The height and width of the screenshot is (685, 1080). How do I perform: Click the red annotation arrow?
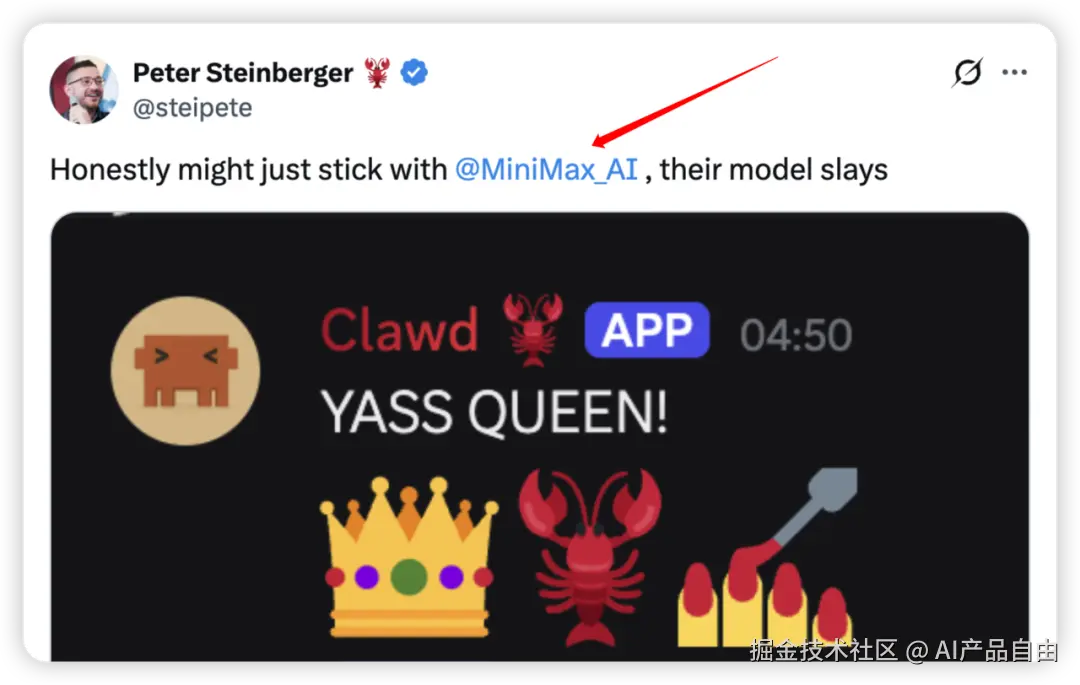click(x=685, y=102)
